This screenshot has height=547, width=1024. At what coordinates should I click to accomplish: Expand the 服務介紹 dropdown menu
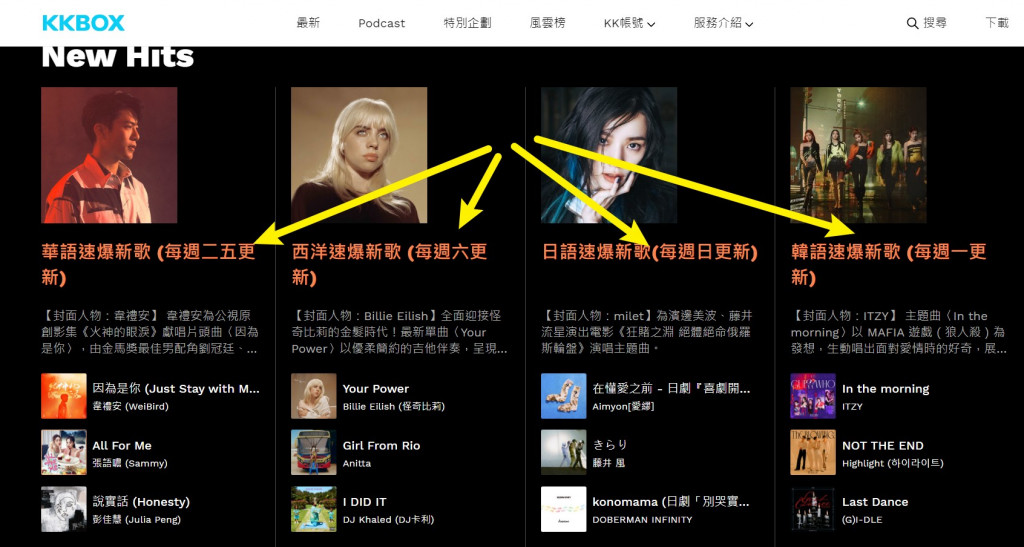(x=723, y=23)
